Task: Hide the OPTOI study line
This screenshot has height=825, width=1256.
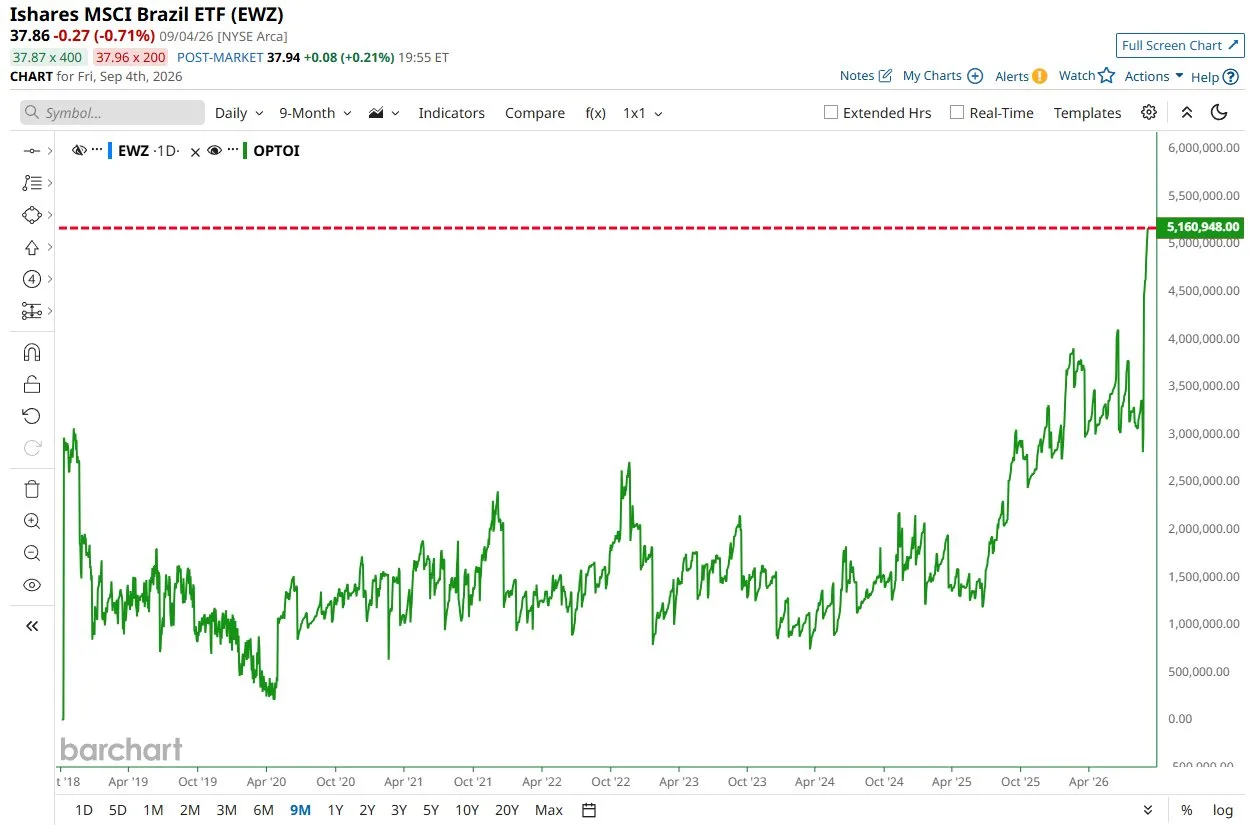Action: (x=214, y=151)
